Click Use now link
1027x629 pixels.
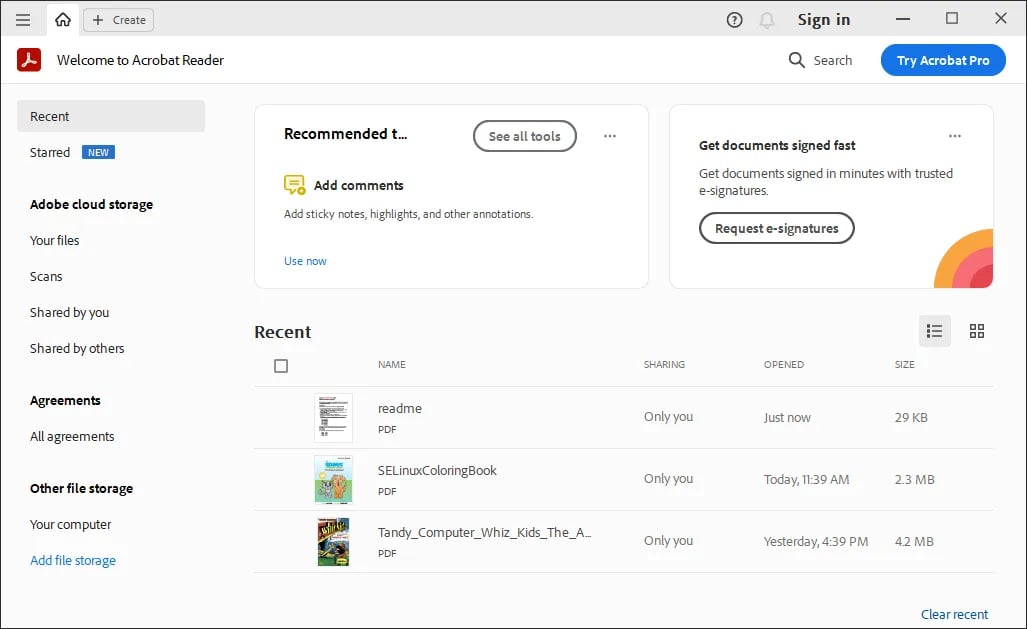[x=305, y=261]
